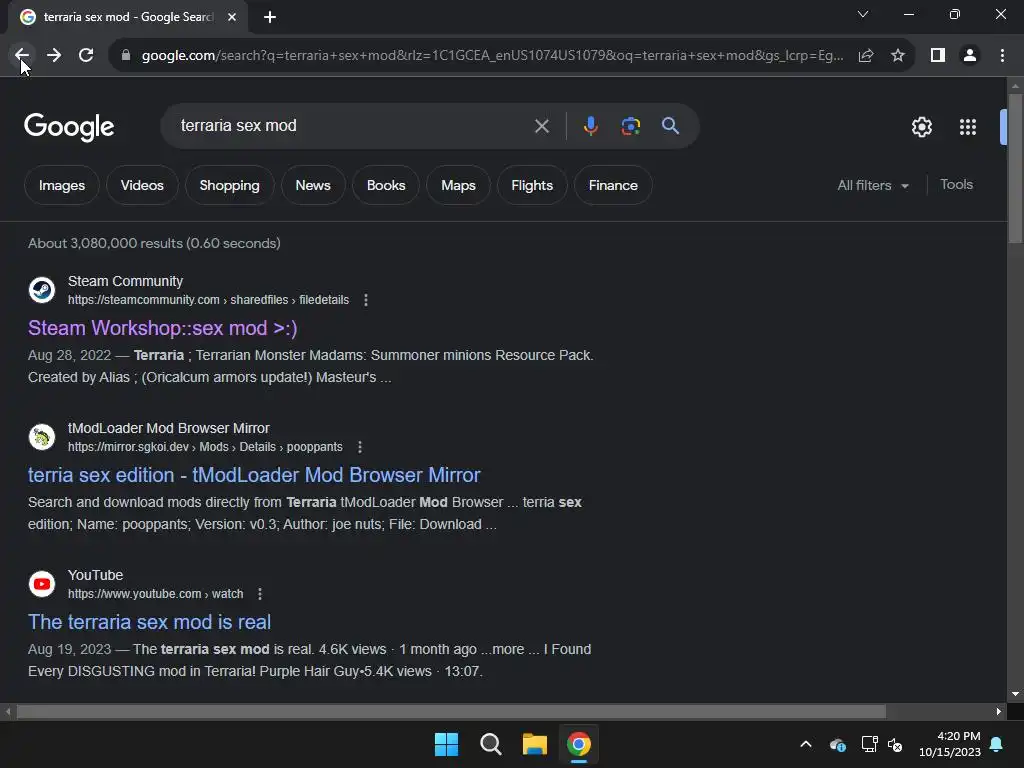Click the muted volume tray icon

point(895,744)
